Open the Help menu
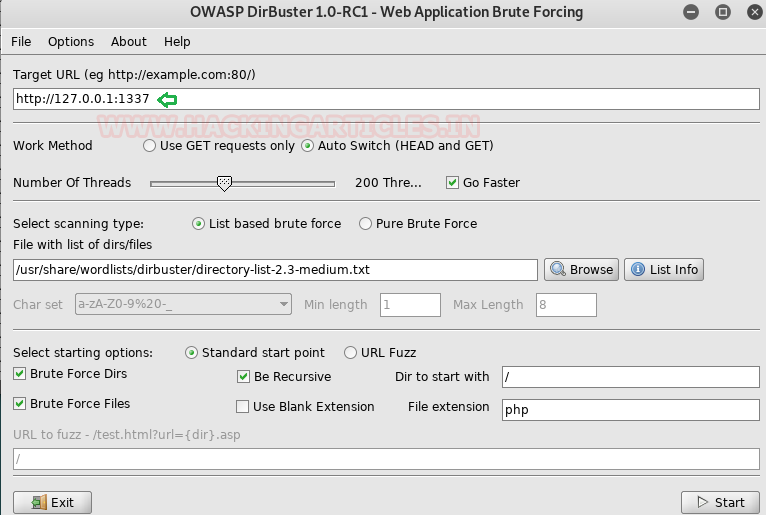 (177, 42)
